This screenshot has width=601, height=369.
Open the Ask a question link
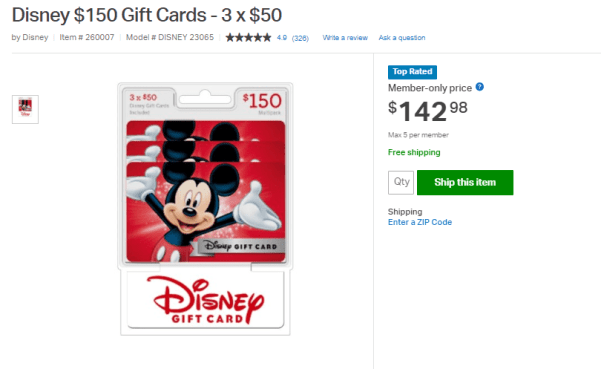(x=402, y=38)
